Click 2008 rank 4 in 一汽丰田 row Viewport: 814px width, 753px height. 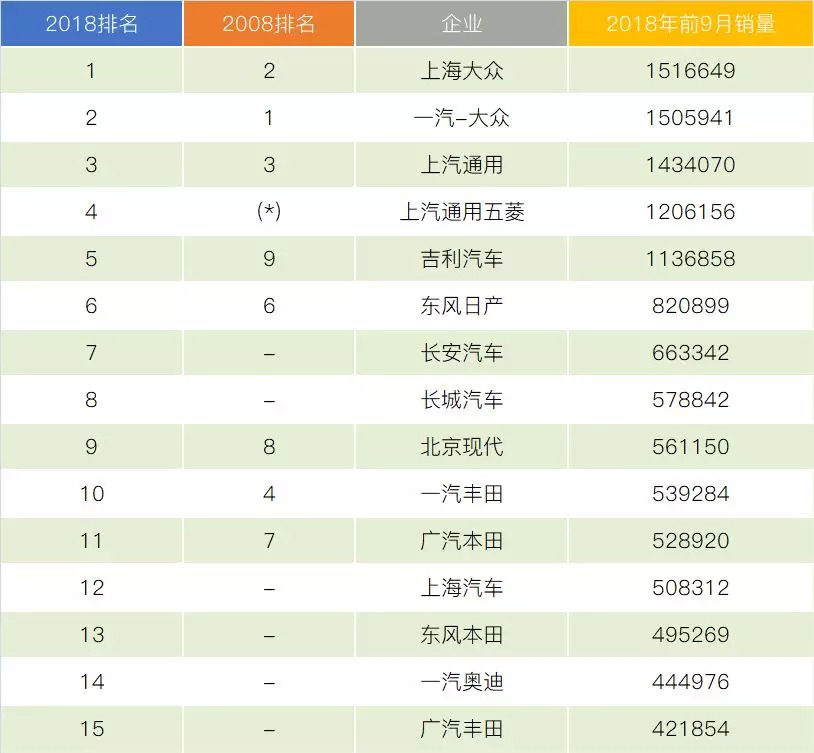(269, 494)
